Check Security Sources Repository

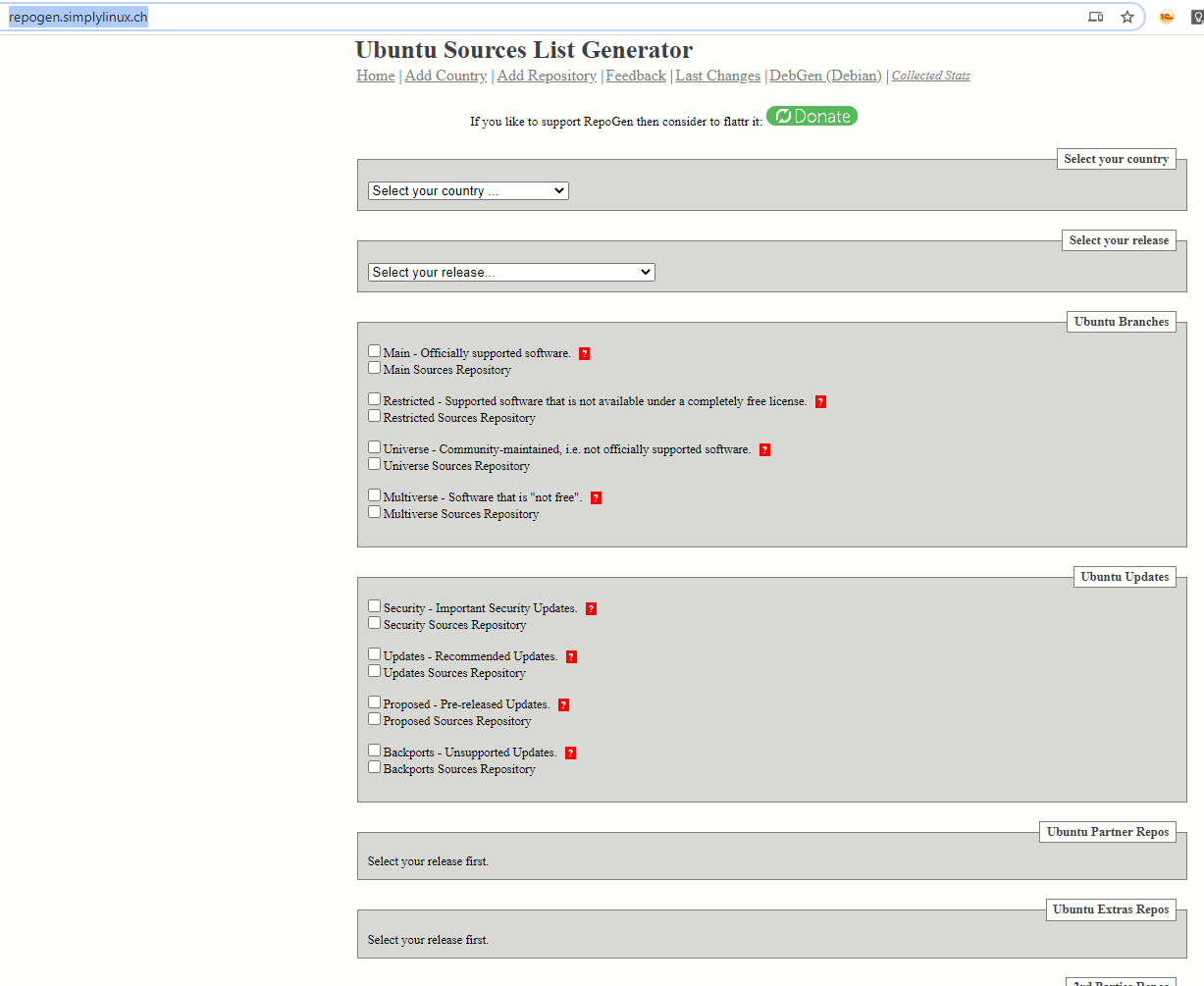[x=375, y=623]
